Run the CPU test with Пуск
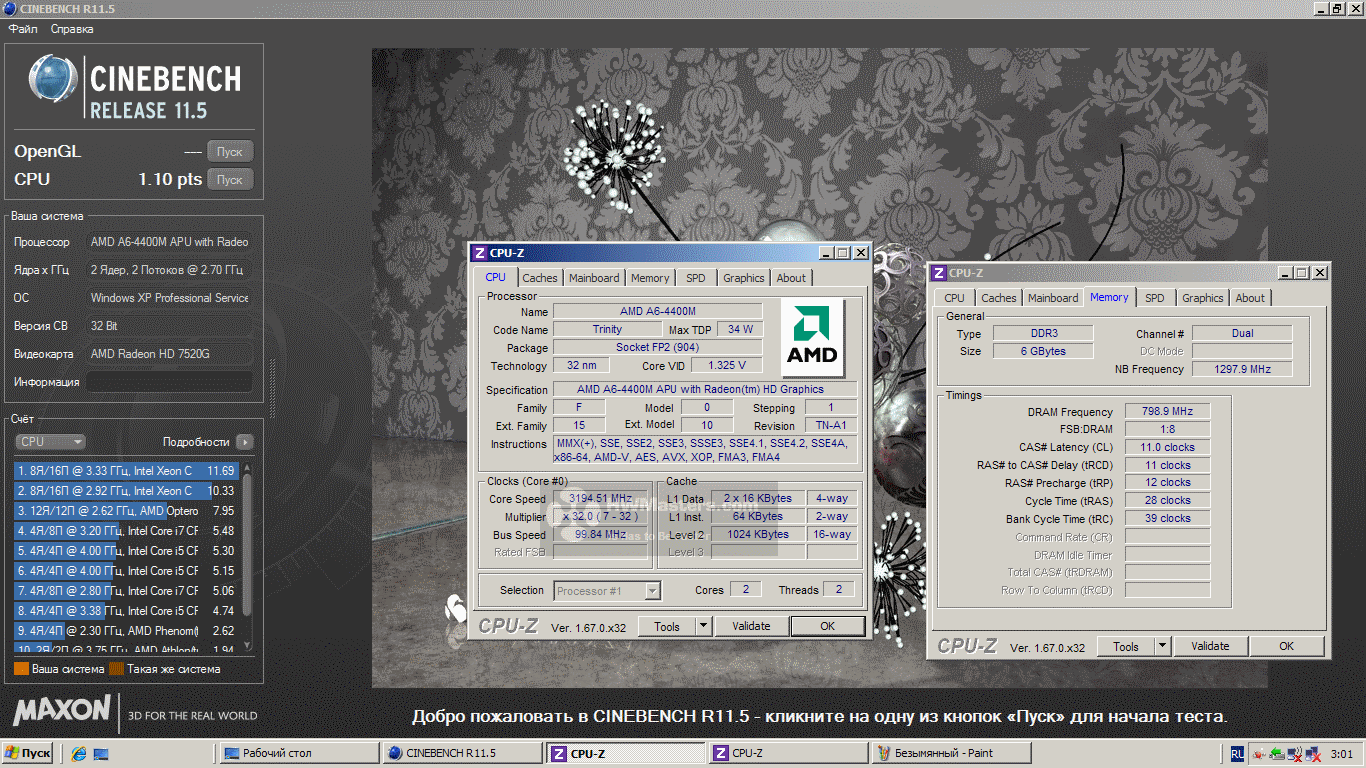Image resolution: width=1366 pixels, height=768 pixels. [x=230, y=180]
